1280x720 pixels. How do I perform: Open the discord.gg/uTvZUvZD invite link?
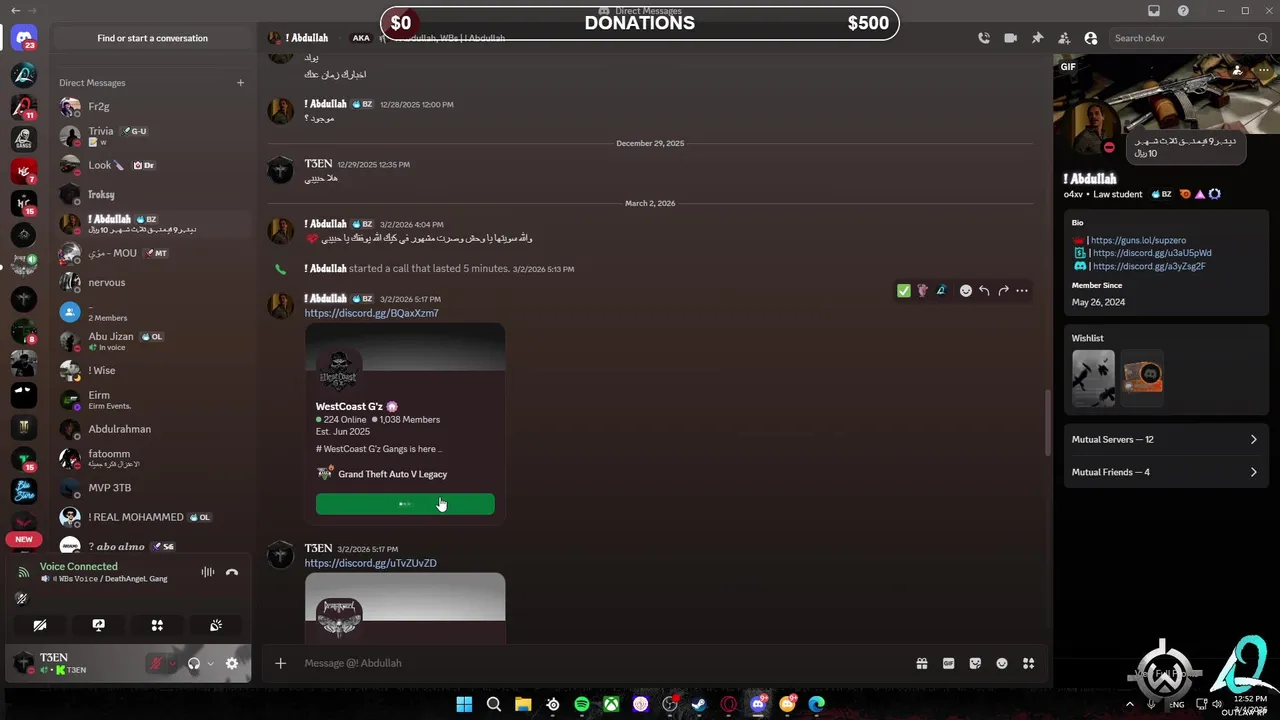370,563
